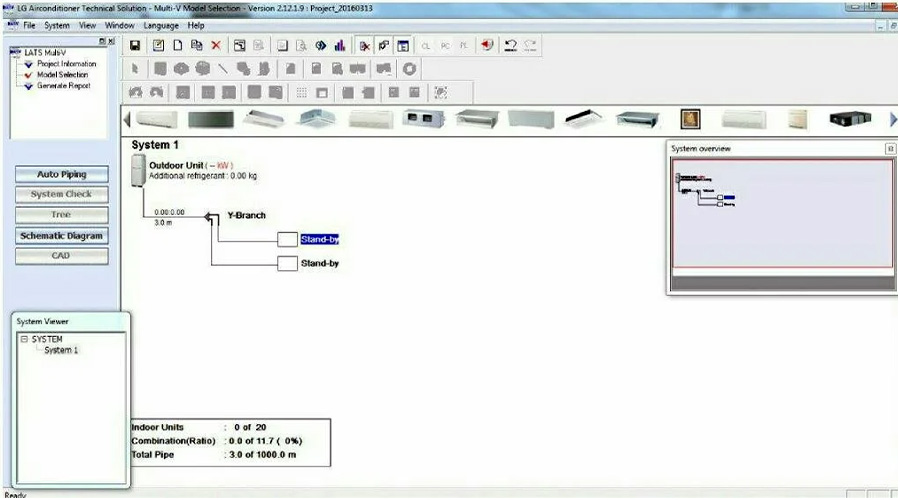Click the print preview magnifier page icon
Image resolution: width=900 pixels, height=500 pixels.
tap(301, 45)
